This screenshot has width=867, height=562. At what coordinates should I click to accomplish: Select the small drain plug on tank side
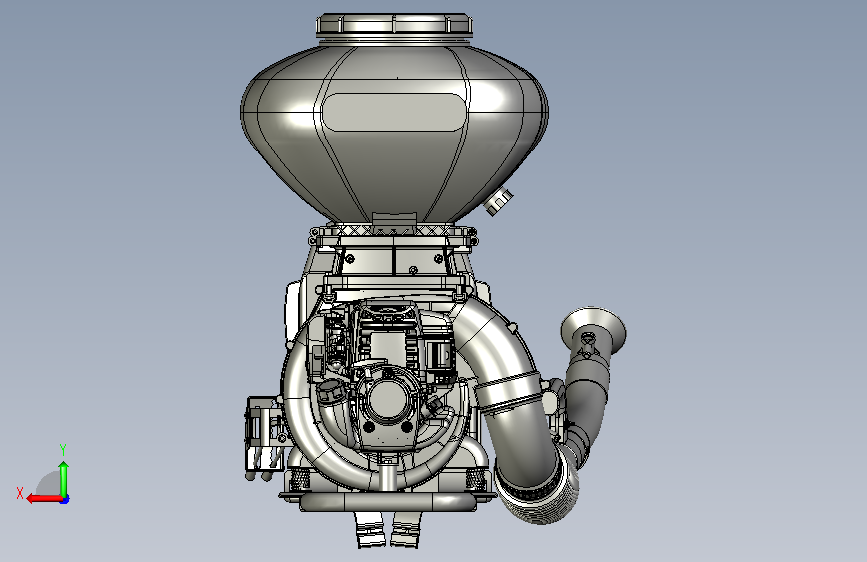(499, 201)
